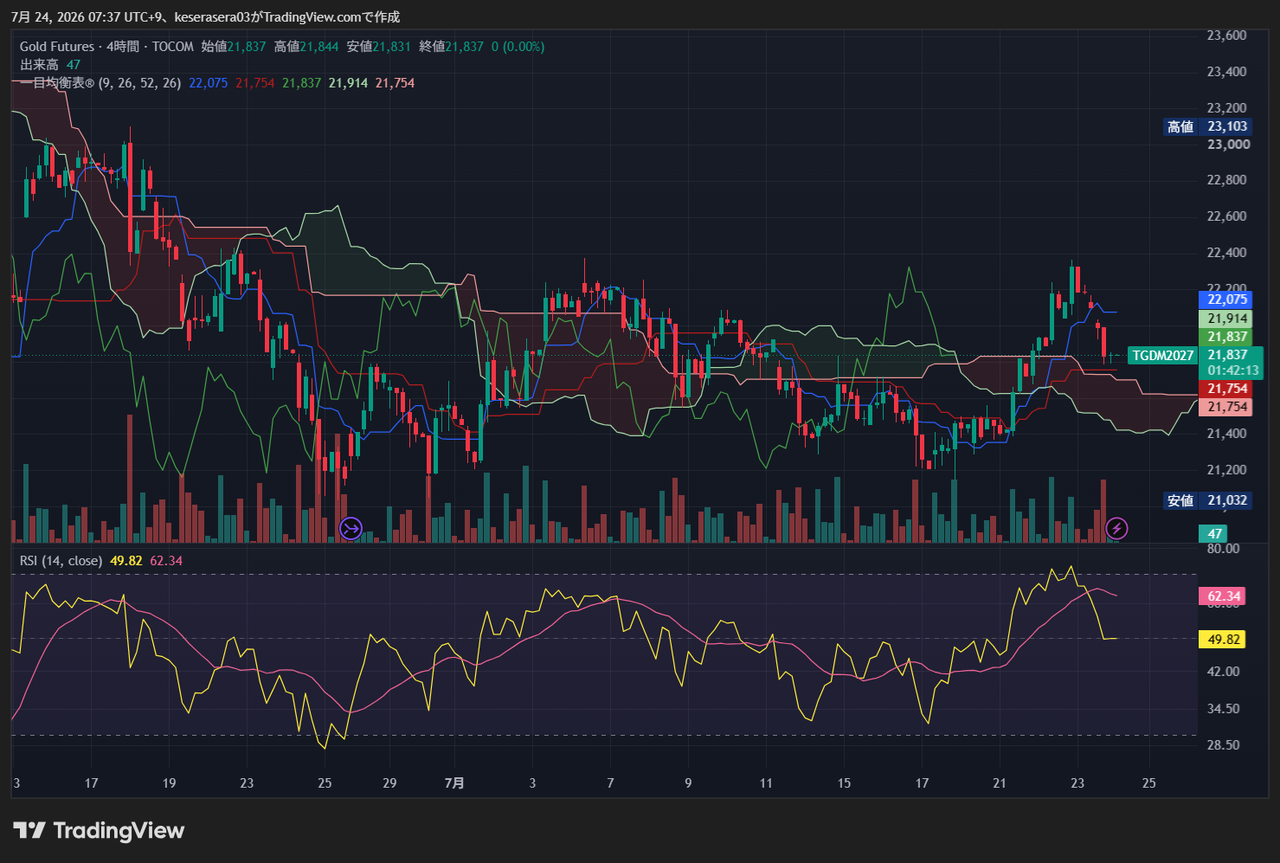Click red 21,754 value in Ichimoku legend

(x=255, y=83)
